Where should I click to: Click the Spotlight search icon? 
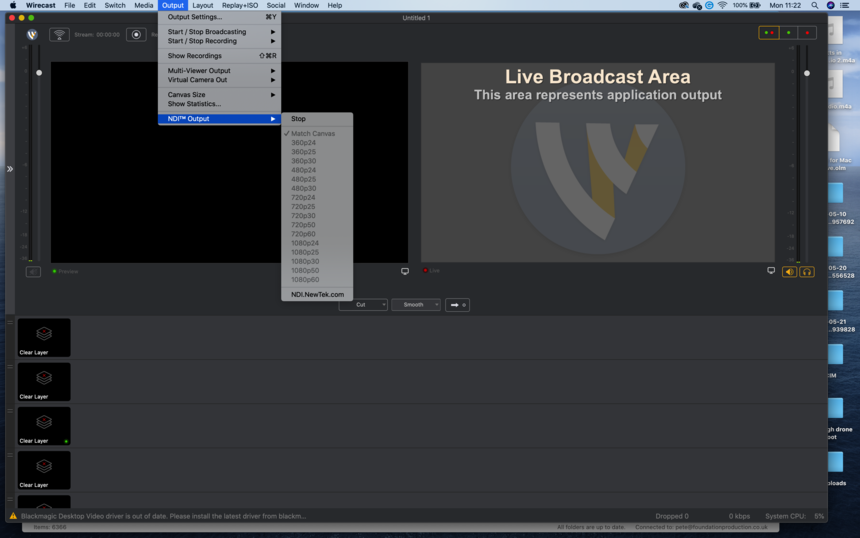click(x=814, y=5)
